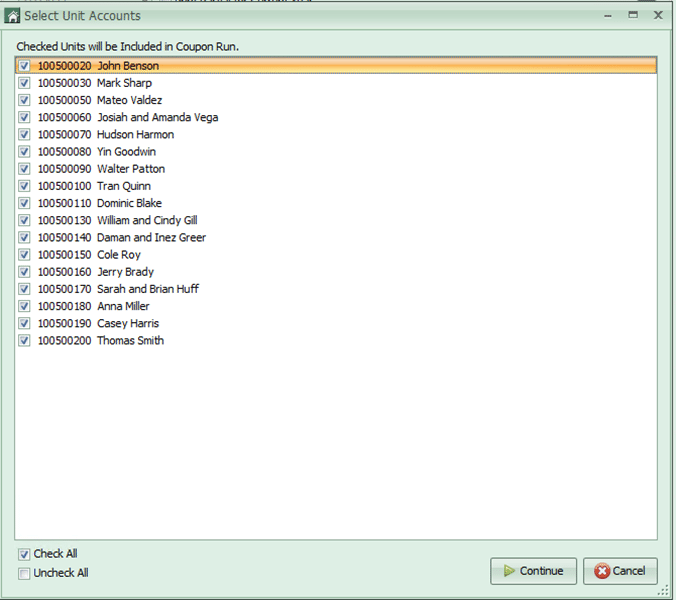The image size is (676, 600).
Task: Select row text '100500180 Anna Miller'
Action: point(94,306)
